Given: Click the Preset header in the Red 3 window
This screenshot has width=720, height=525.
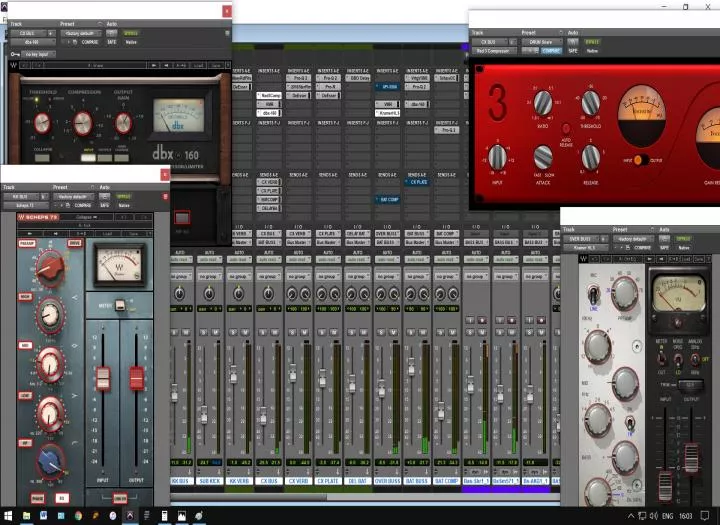Looking at the screenshot, I should [x=529, y=33].
